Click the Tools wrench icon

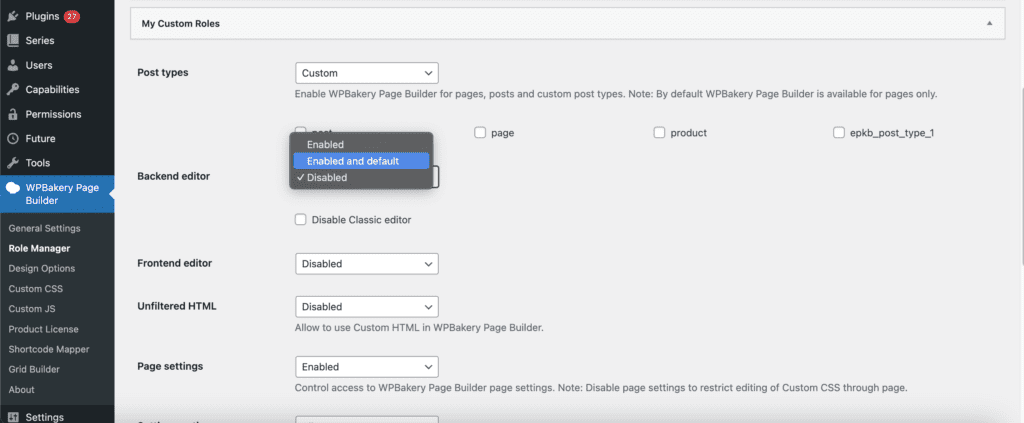click(x=12, y=163)
